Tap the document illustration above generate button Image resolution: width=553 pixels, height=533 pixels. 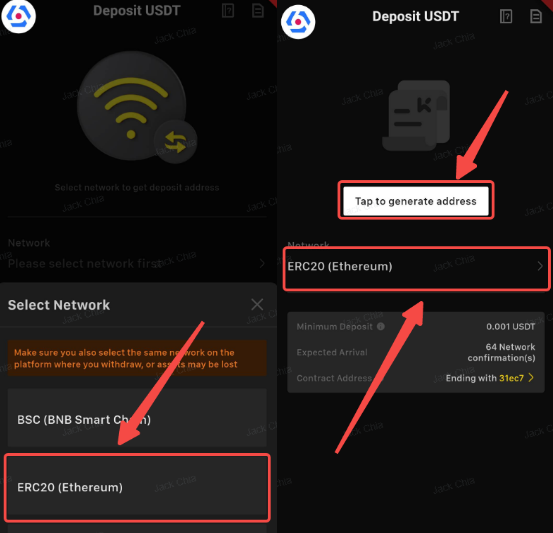pyautogui.click(x=416, y=115)
